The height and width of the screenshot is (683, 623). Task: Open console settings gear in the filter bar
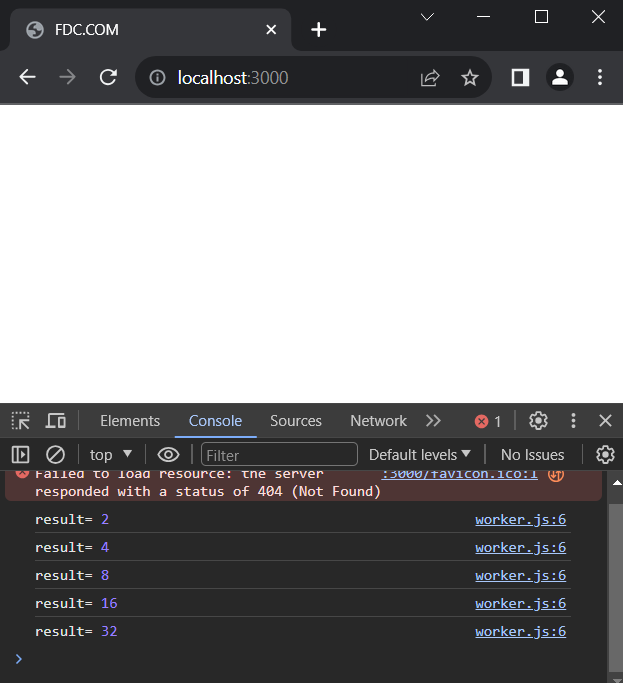pos(604,454)
